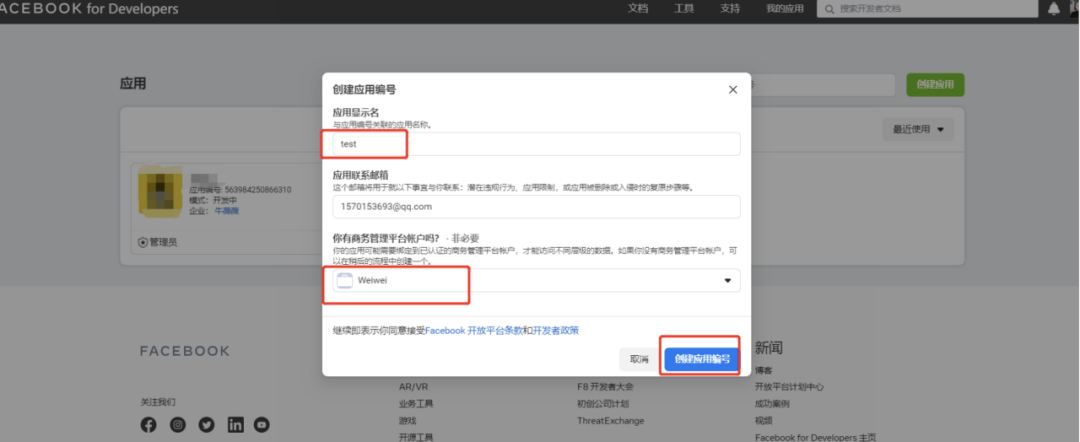Click the 应用联系邮箱 email input

pos(537,207)
